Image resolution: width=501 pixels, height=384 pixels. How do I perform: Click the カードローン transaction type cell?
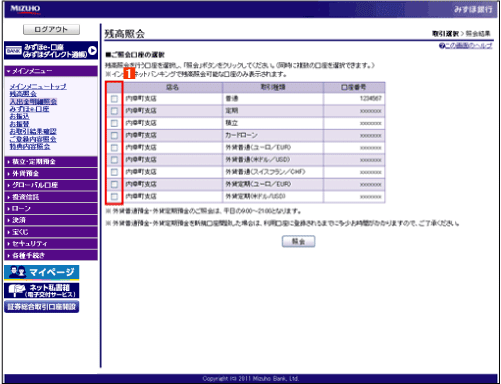[273, 135]
